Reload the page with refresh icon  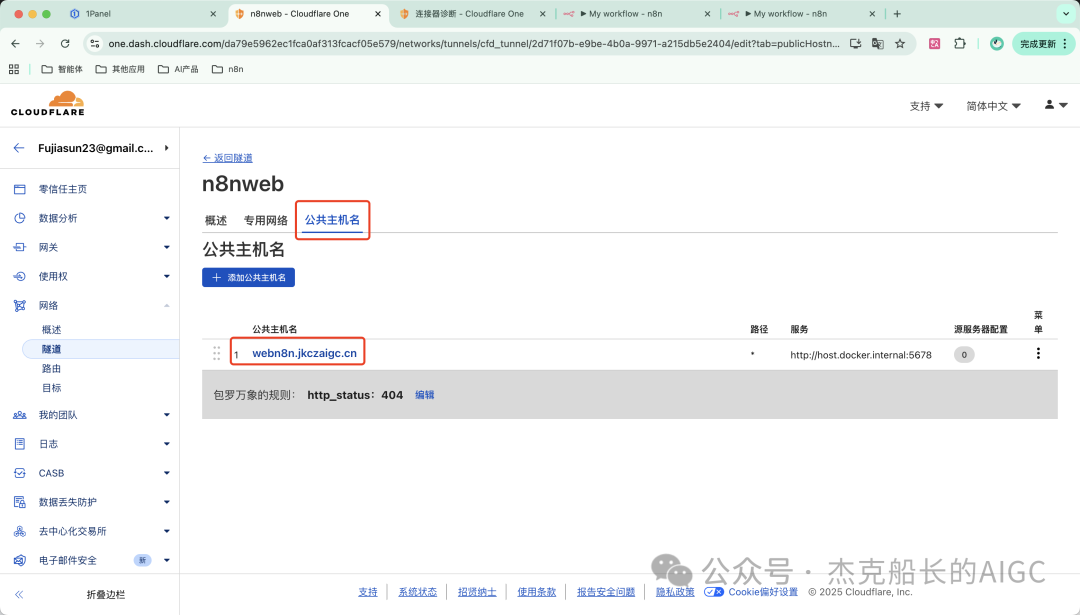click(65, 43)
